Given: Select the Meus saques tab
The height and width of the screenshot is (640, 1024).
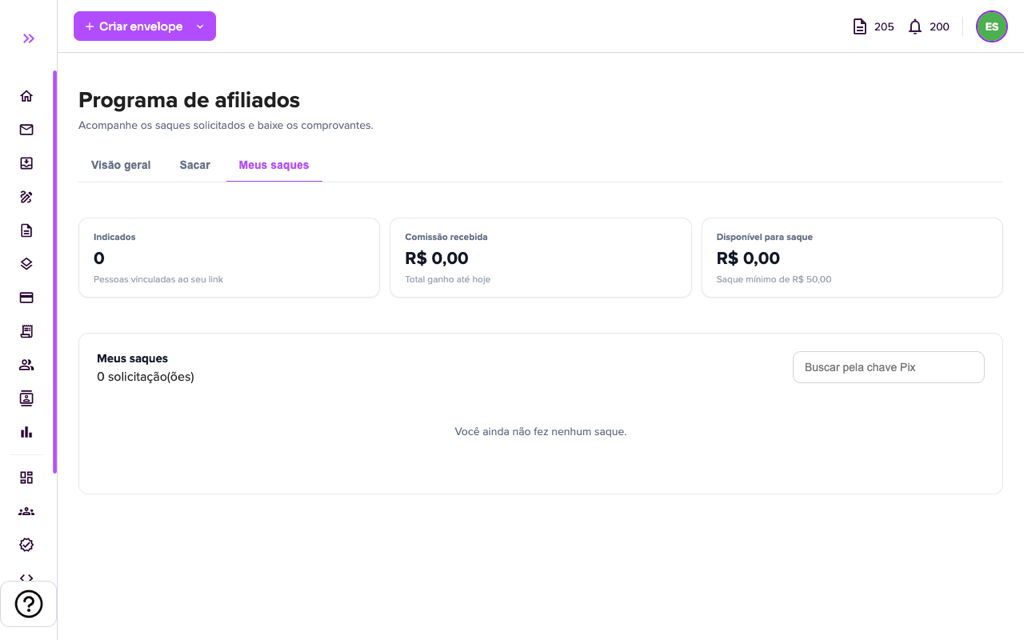Looking at the screenshot, I should (274, 165).
